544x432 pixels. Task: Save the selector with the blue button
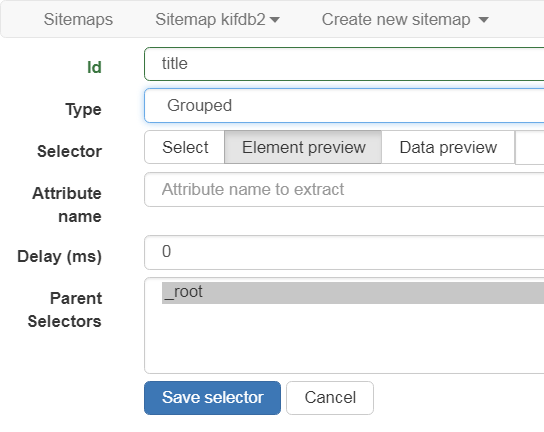(212, 398)
